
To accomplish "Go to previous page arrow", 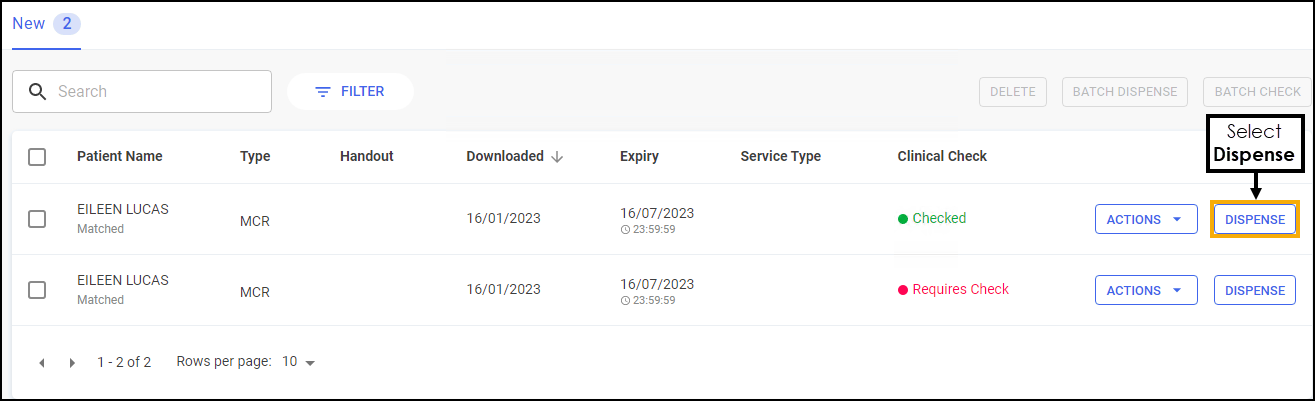I will [42, 363].
